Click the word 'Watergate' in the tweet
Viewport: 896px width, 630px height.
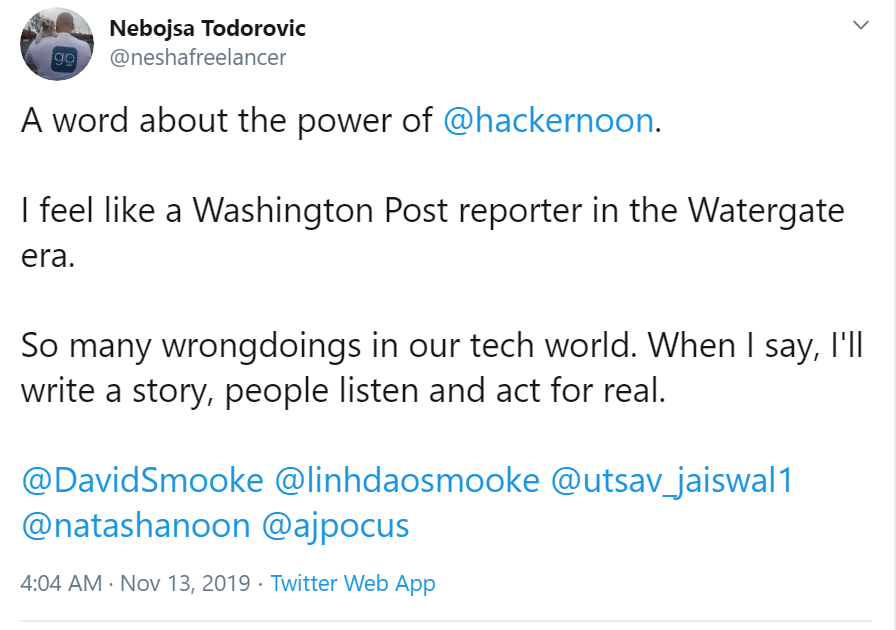(766, 210)
